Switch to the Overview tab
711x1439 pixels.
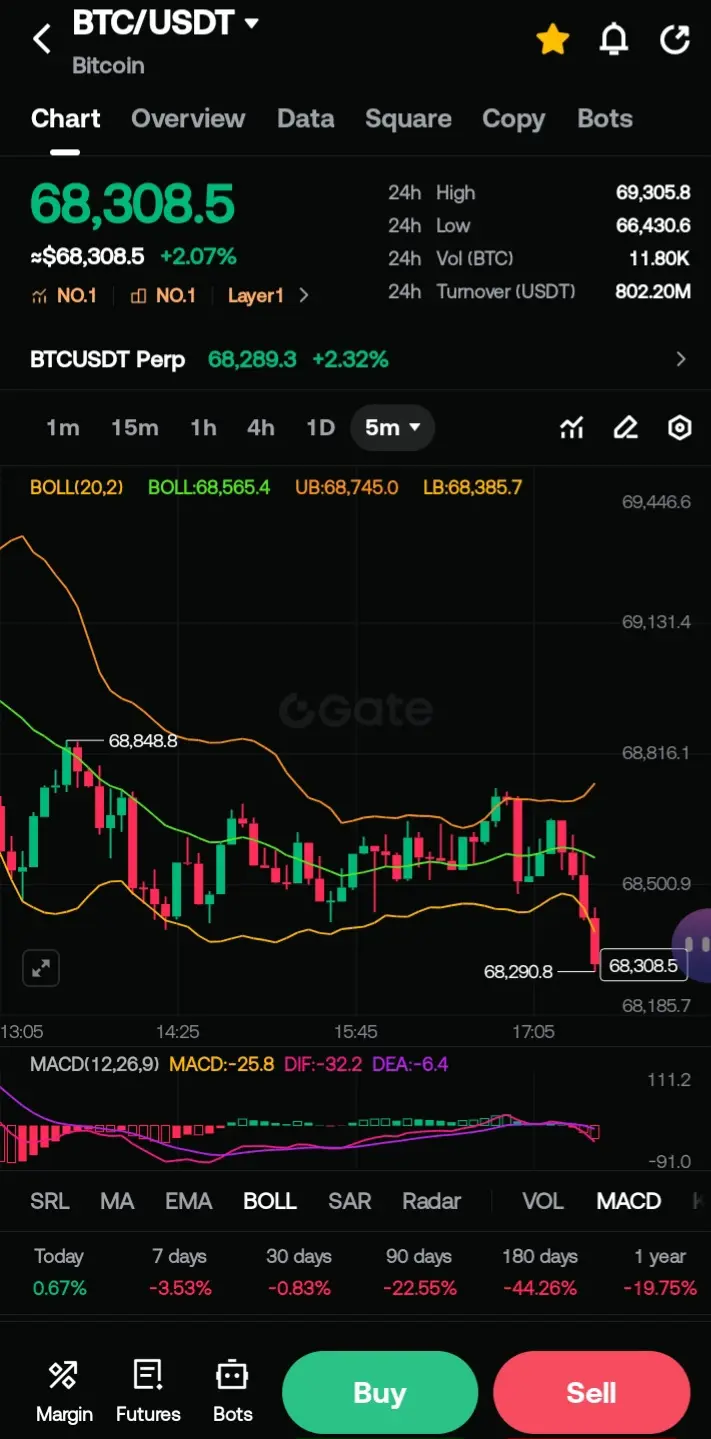[188, 118]
